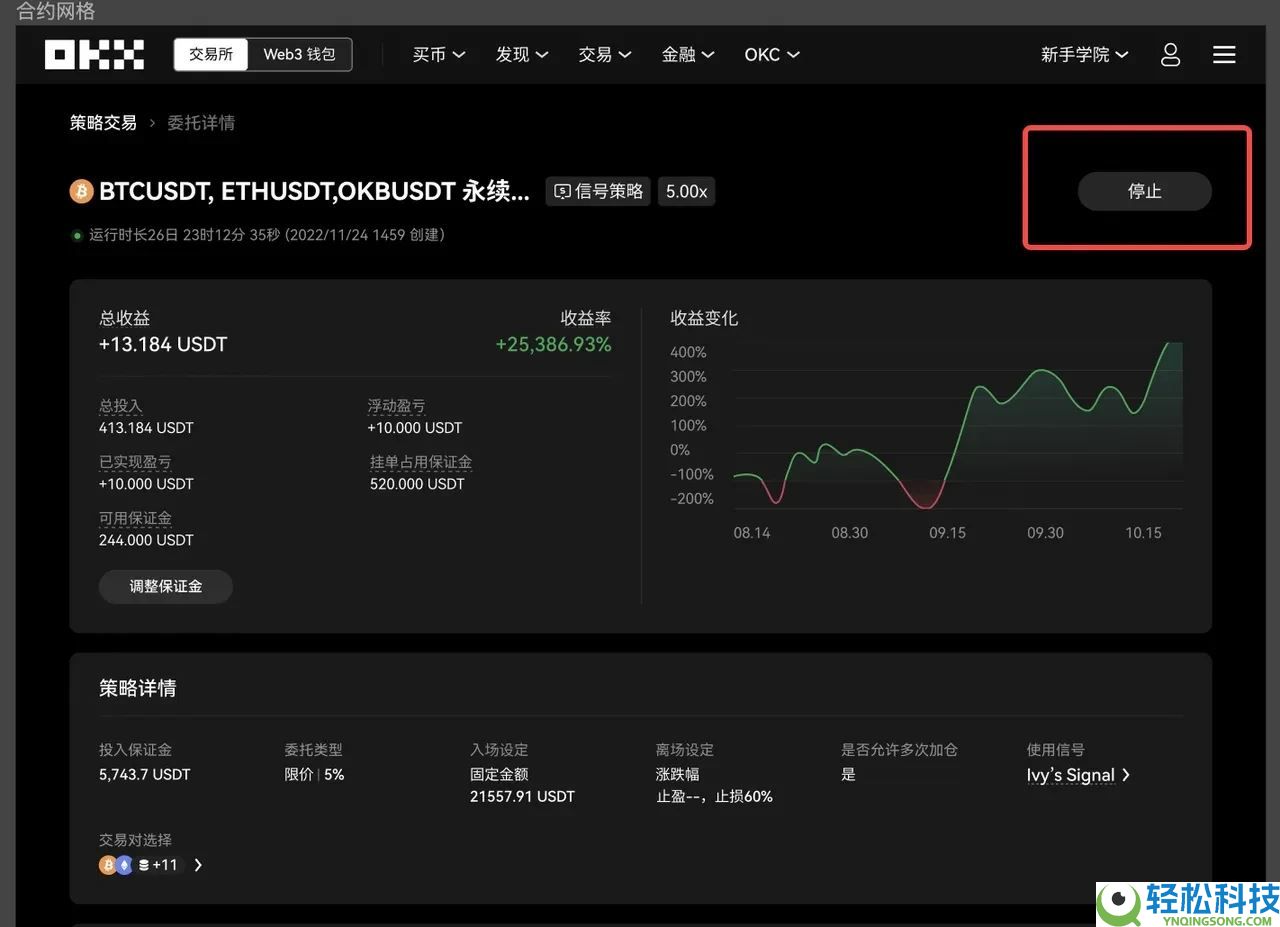Click the 收益变化 chart title
Image resolution: width=1280 pixels, height=927 pixels.
tap(704, 318)
